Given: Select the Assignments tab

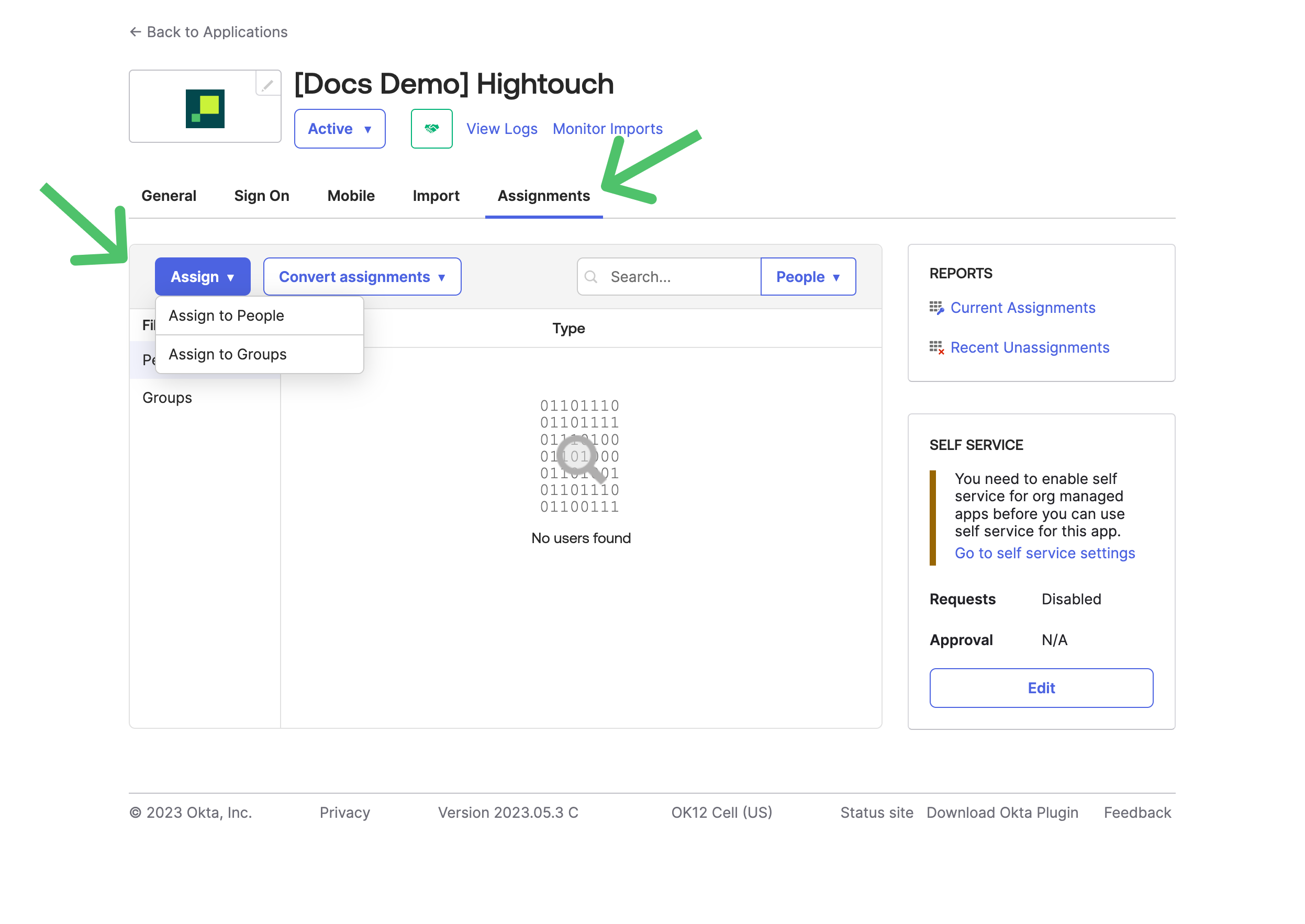Looking at the screenshot, I should point(543,196).
